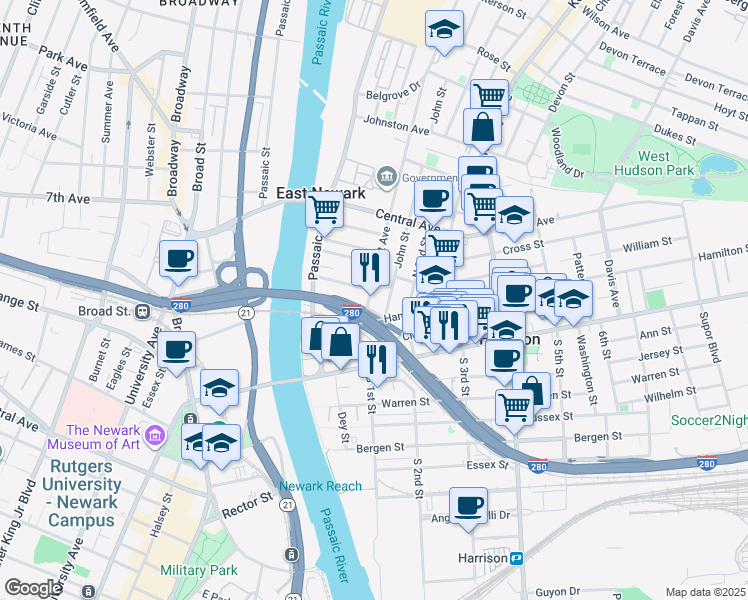Click the Harrison PATH station icon

point(517,559)
